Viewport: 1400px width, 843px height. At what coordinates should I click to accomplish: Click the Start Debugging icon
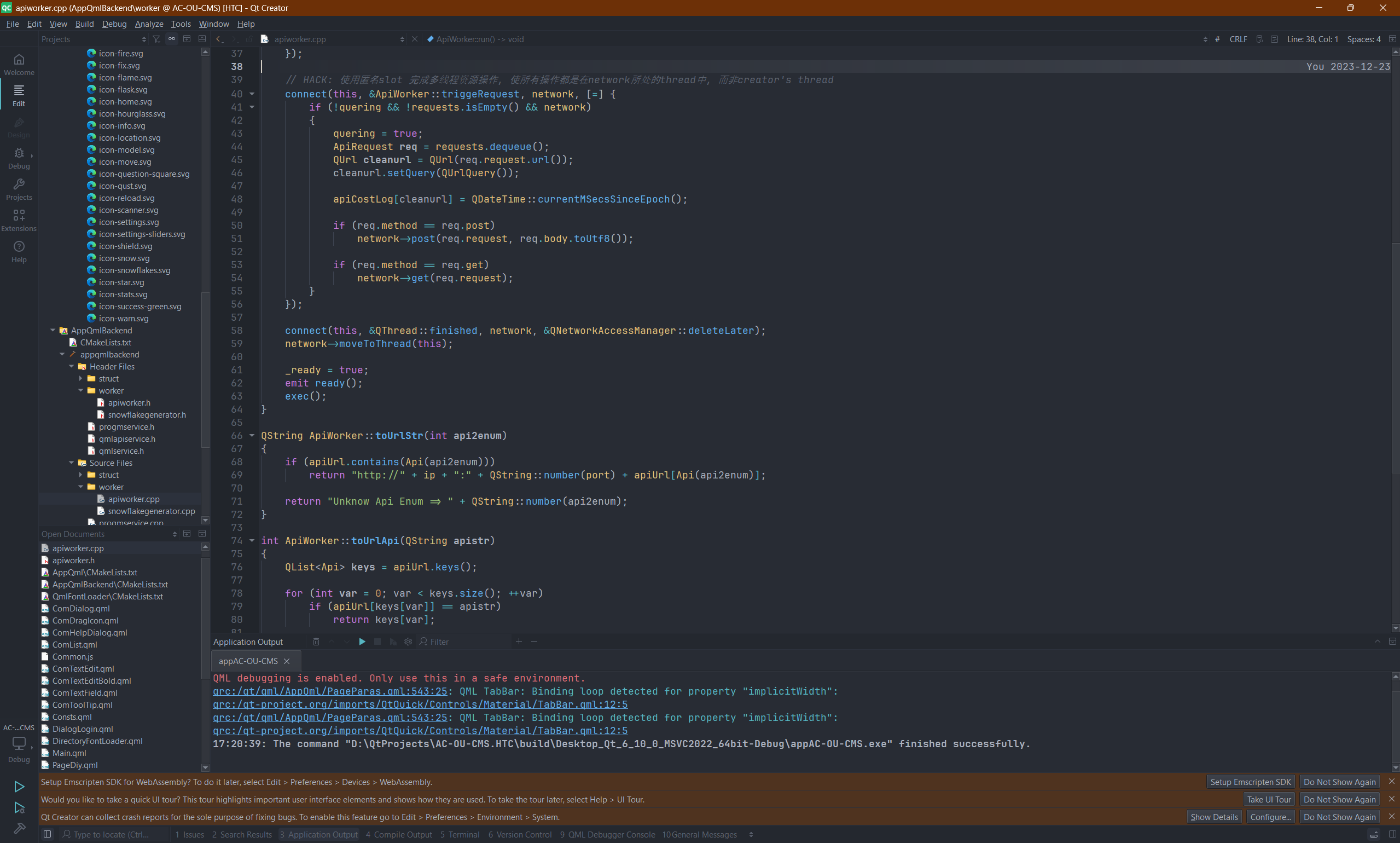pyautogui.click(x=19, y=807)
